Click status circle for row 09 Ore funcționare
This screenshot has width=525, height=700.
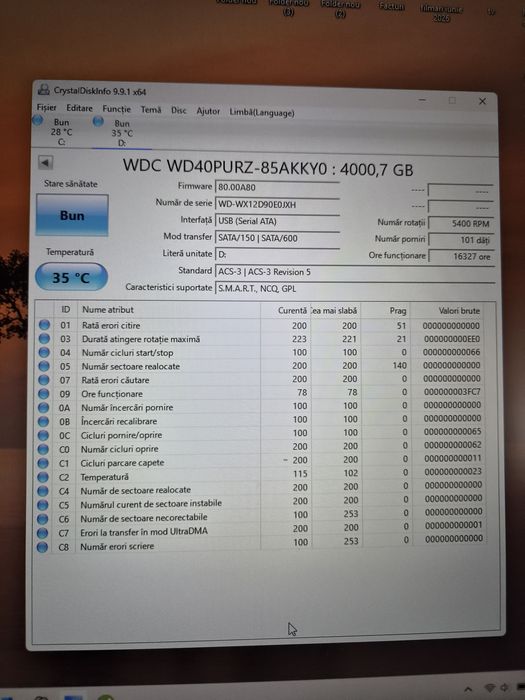[x=43, y=394]
